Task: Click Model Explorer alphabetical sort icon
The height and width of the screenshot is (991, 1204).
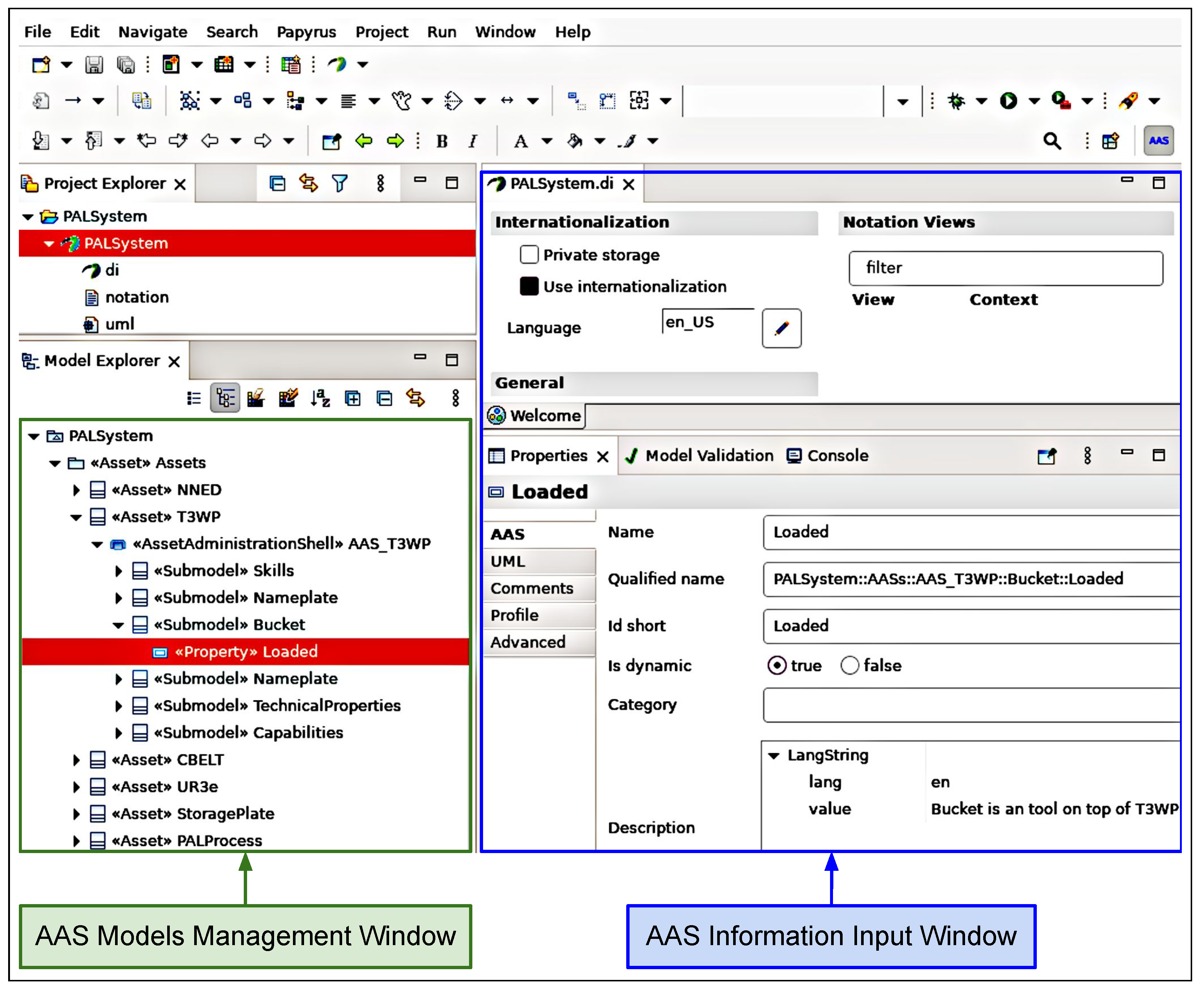Action: click(320, 398)
